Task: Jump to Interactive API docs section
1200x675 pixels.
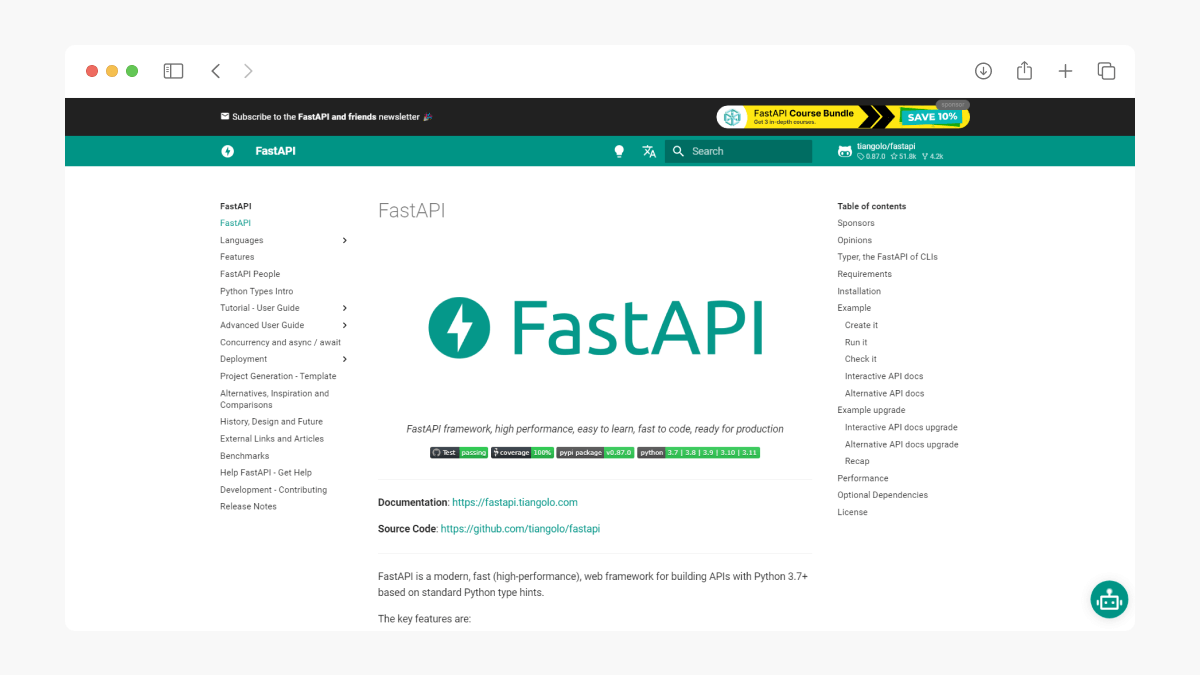Action: click(884, 376)
